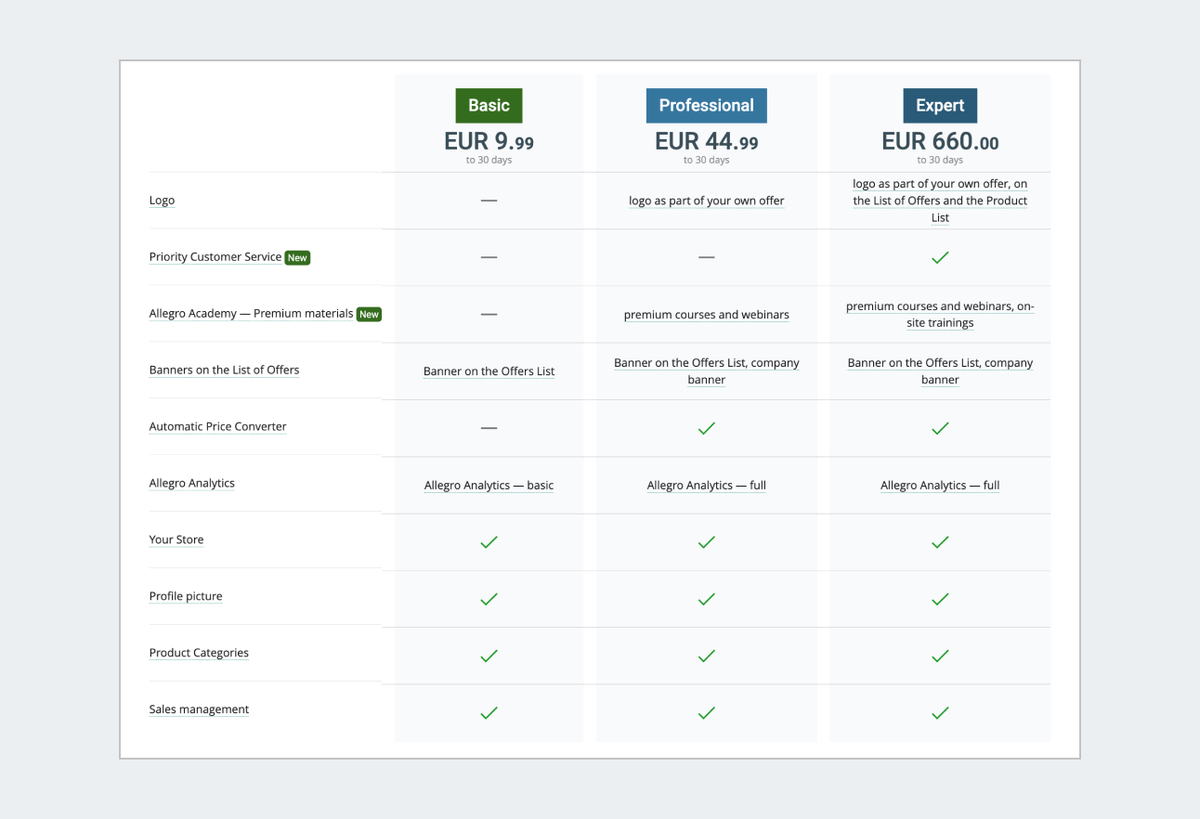Open the Automatic Price Converter link
1200x819 pixels.
click(218, 427)
